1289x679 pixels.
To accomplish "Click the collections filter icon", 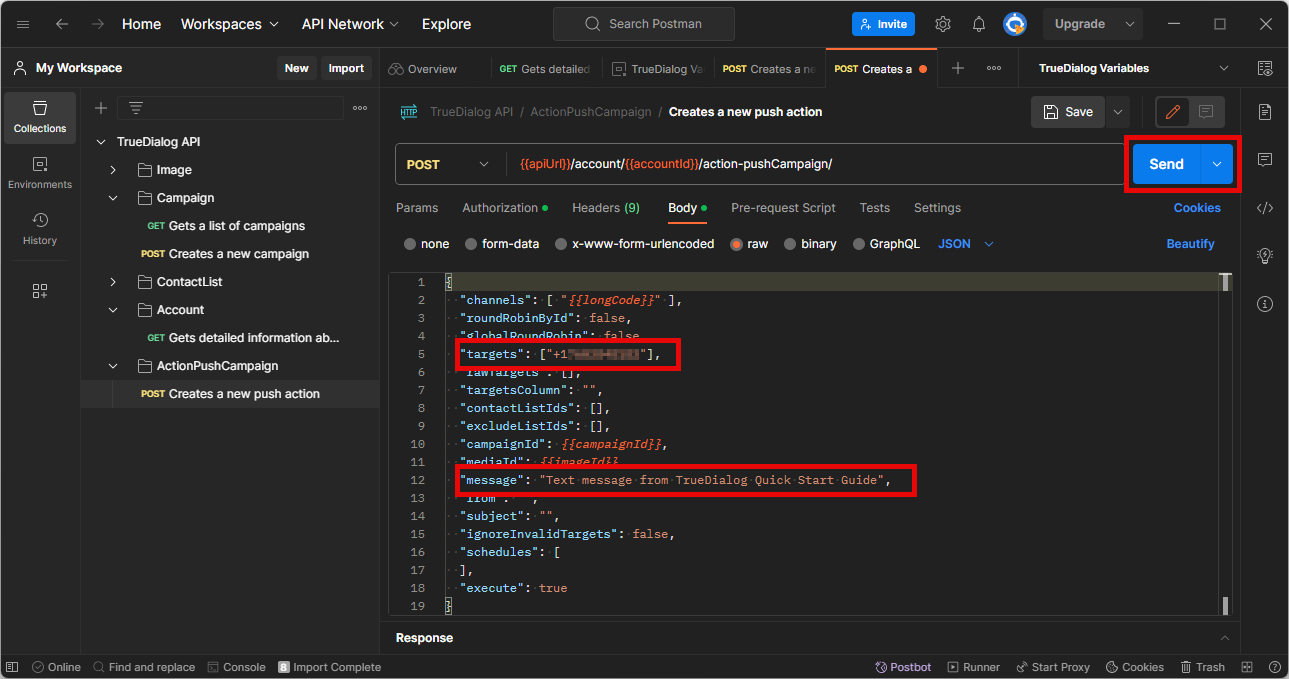I will (136, 108).
